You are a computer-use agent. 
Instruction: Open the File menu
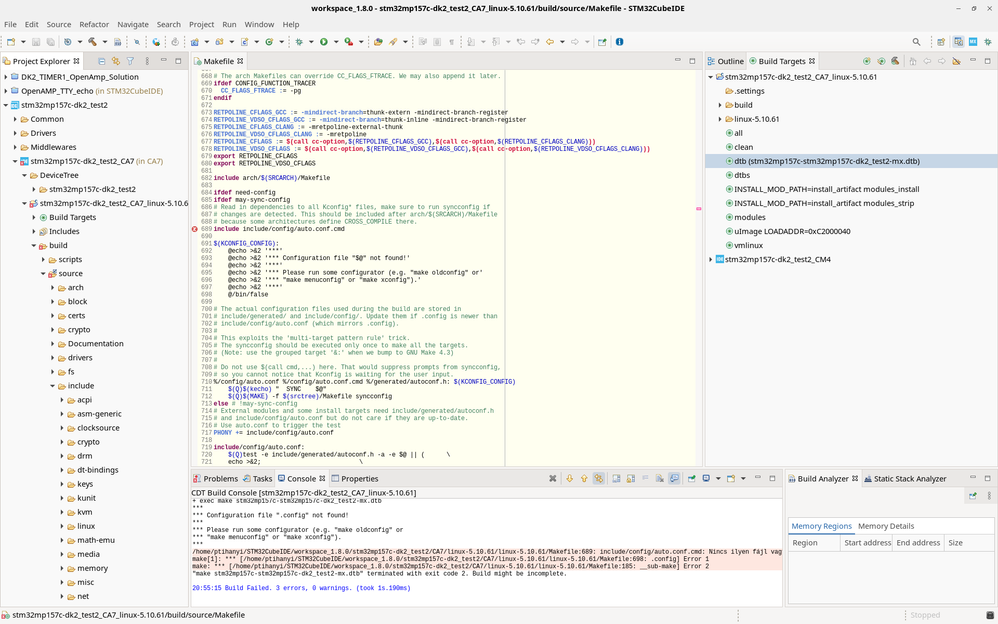10,24
